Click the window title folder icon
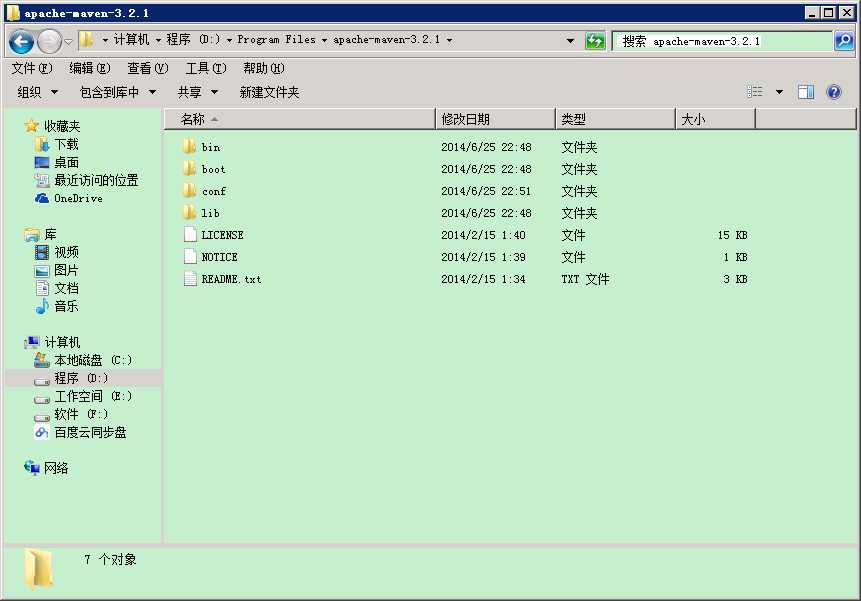Viewport: 861px width, 601px height. [13, 13]
